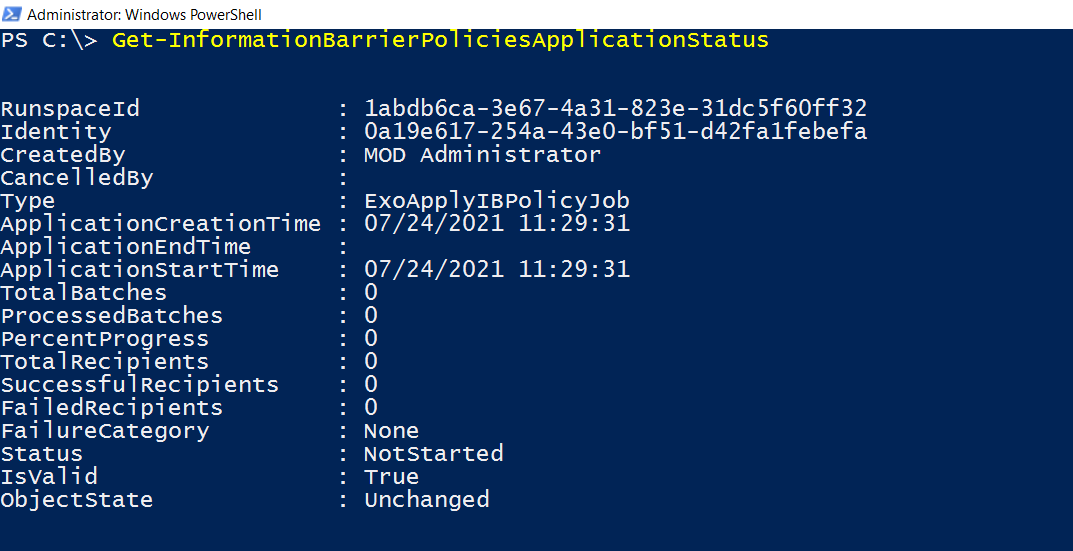Click the ApplicationStartTime timestamp value

(496, 270)
